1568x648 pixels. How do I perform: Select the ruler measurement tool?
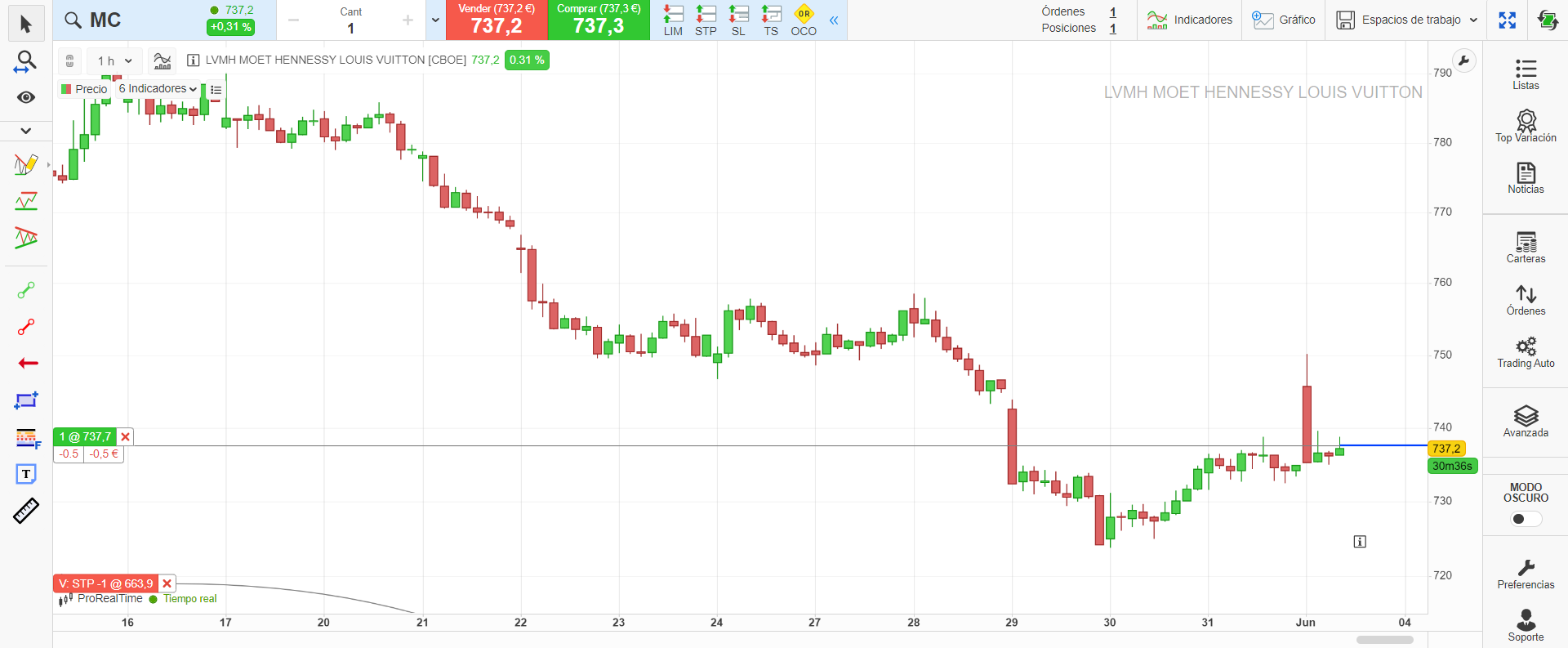pyautogui.click(x=26, y=511)
